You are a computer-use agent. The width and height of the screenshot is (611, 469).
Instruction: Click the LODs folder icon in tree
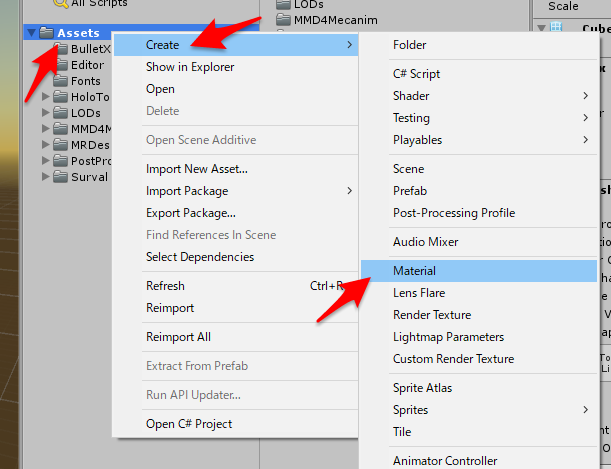click(60, 113)
